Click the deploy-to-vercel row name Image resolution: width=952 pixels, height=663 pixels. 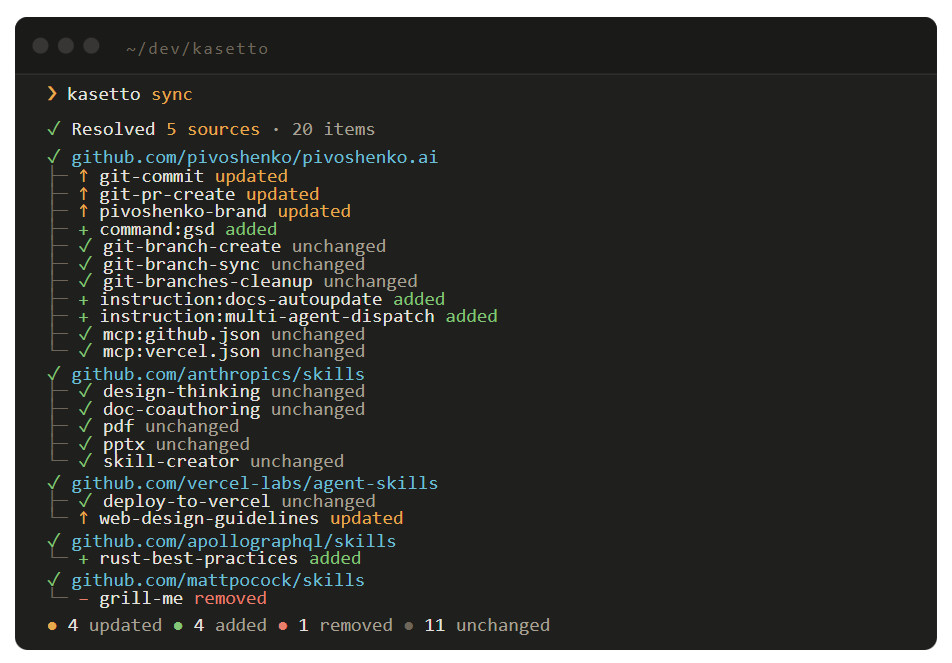pos(186,502)
